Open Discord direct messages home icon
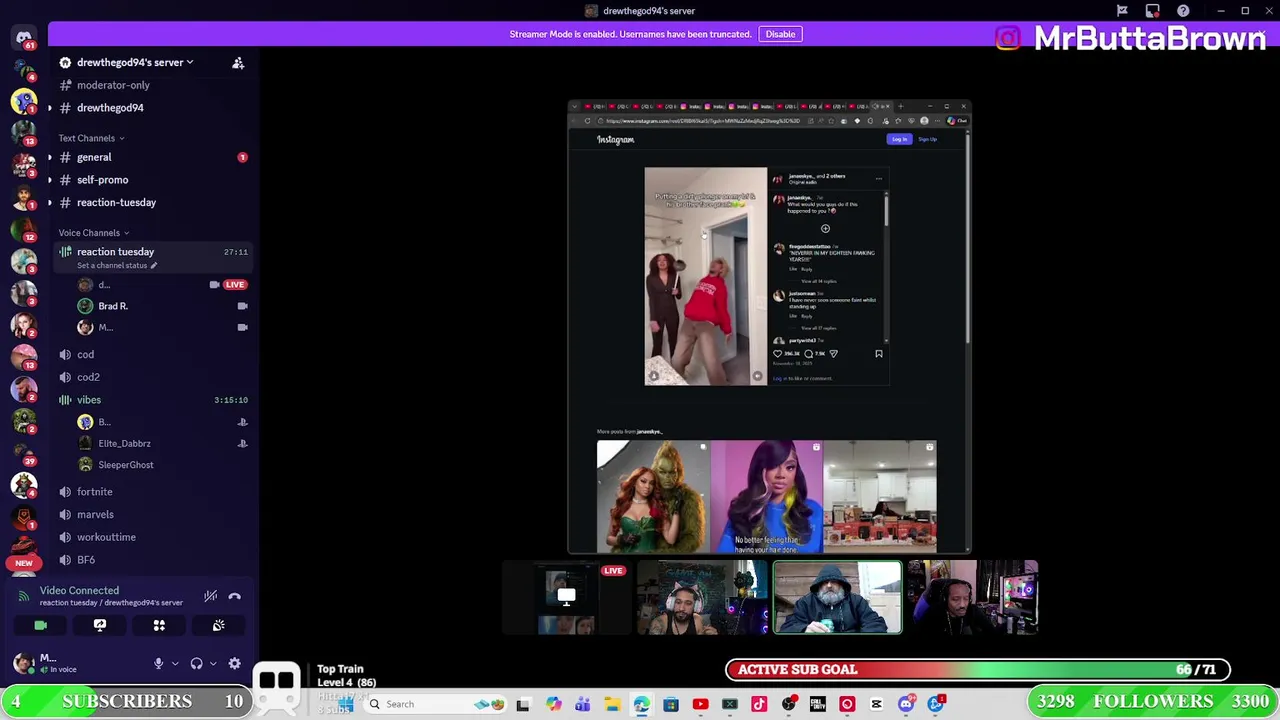The height and width of the screenshot is (720, 1280). pyautogui.click(x=24, y=38)
